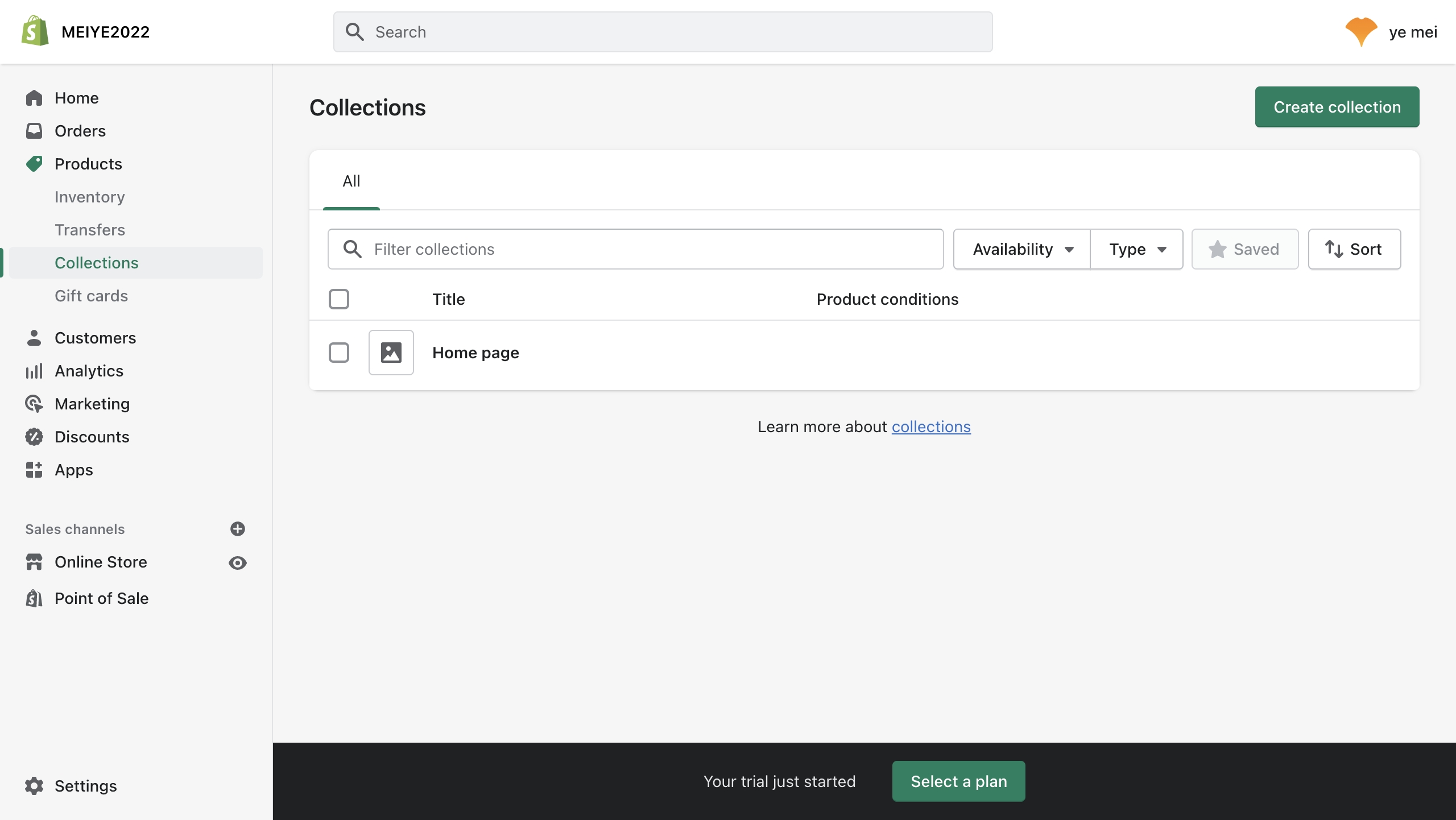Click the MEIYE2022 store name

106,32
